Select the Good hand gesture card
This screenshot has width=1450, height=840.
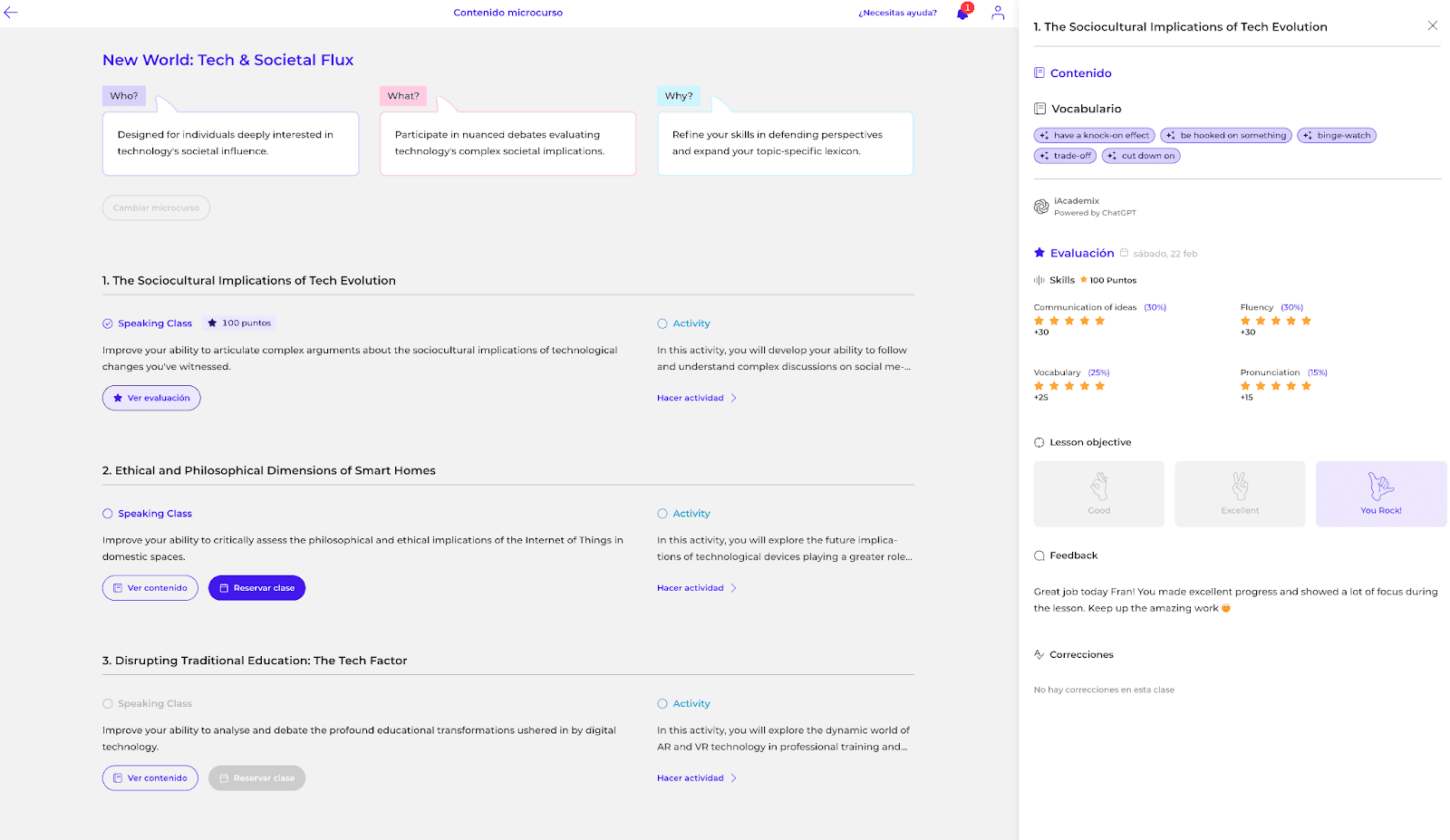point(1099,494)
